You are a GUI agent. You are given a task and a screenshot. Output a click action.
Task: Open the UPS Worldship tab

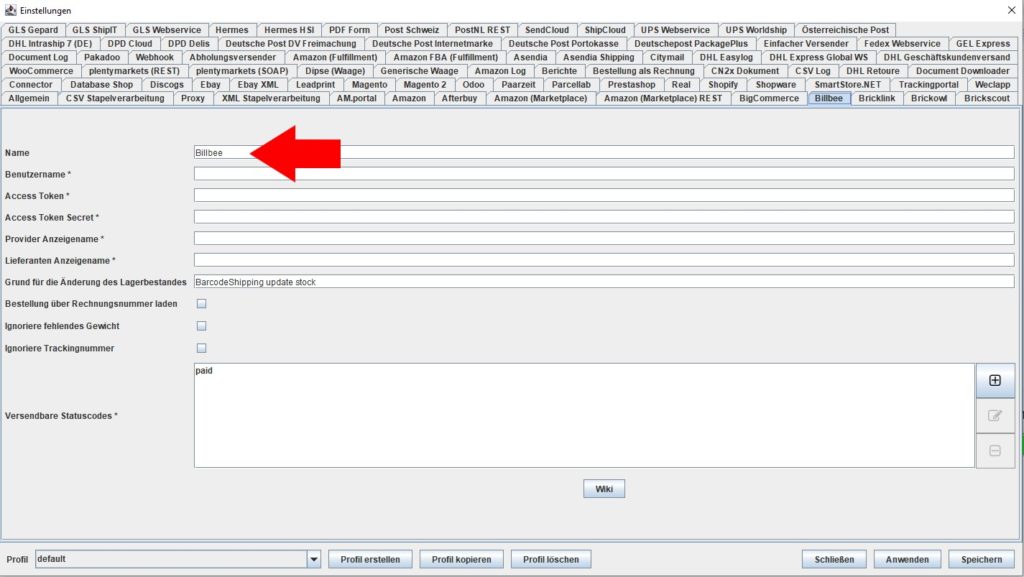pyautogui.click(x=756, y=30)
